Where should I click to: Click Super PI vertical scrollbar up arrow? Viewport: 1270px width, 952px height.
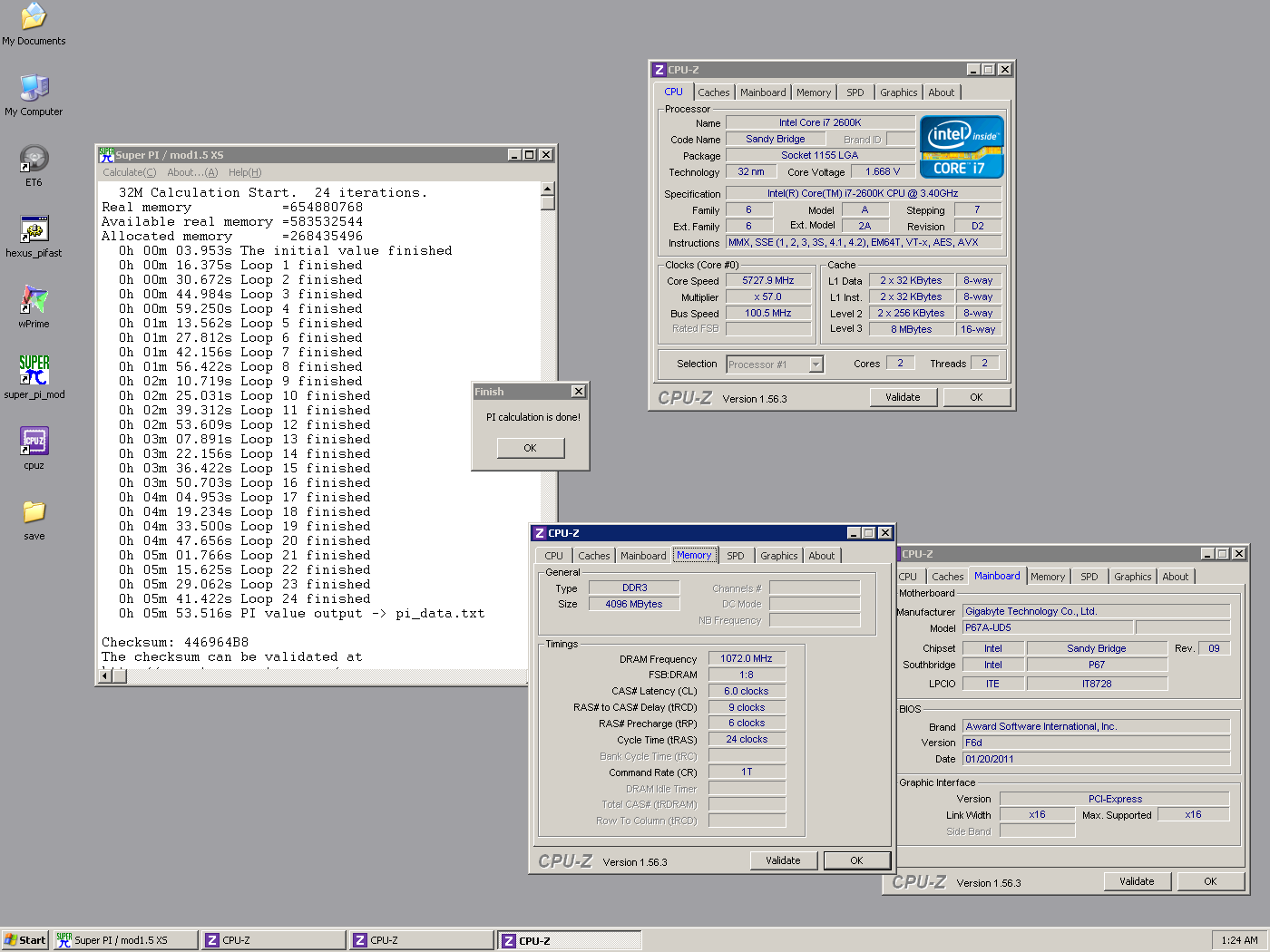[x=548, y=189]
